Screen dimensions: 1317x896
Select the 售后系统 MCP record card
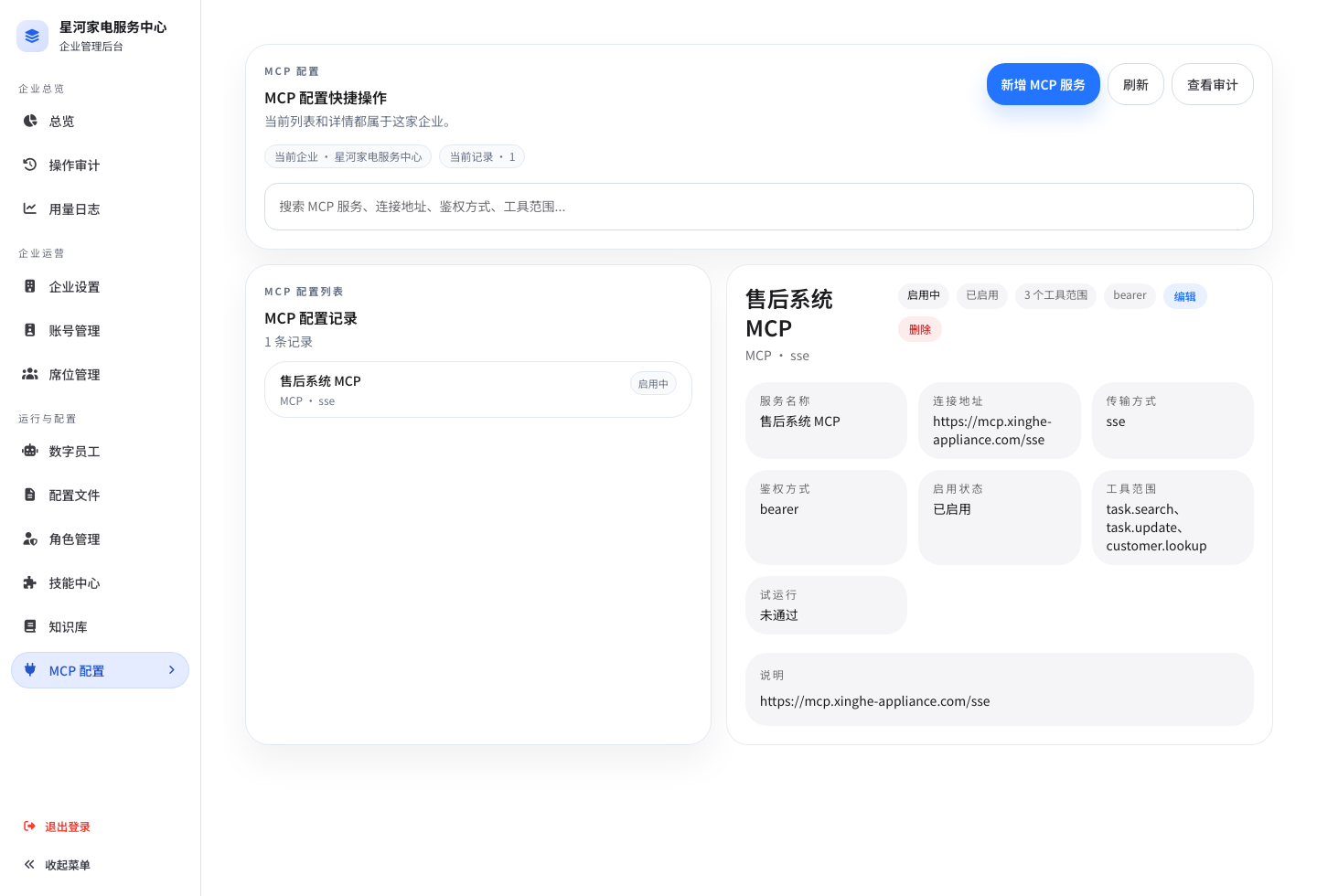pos(477,389)
